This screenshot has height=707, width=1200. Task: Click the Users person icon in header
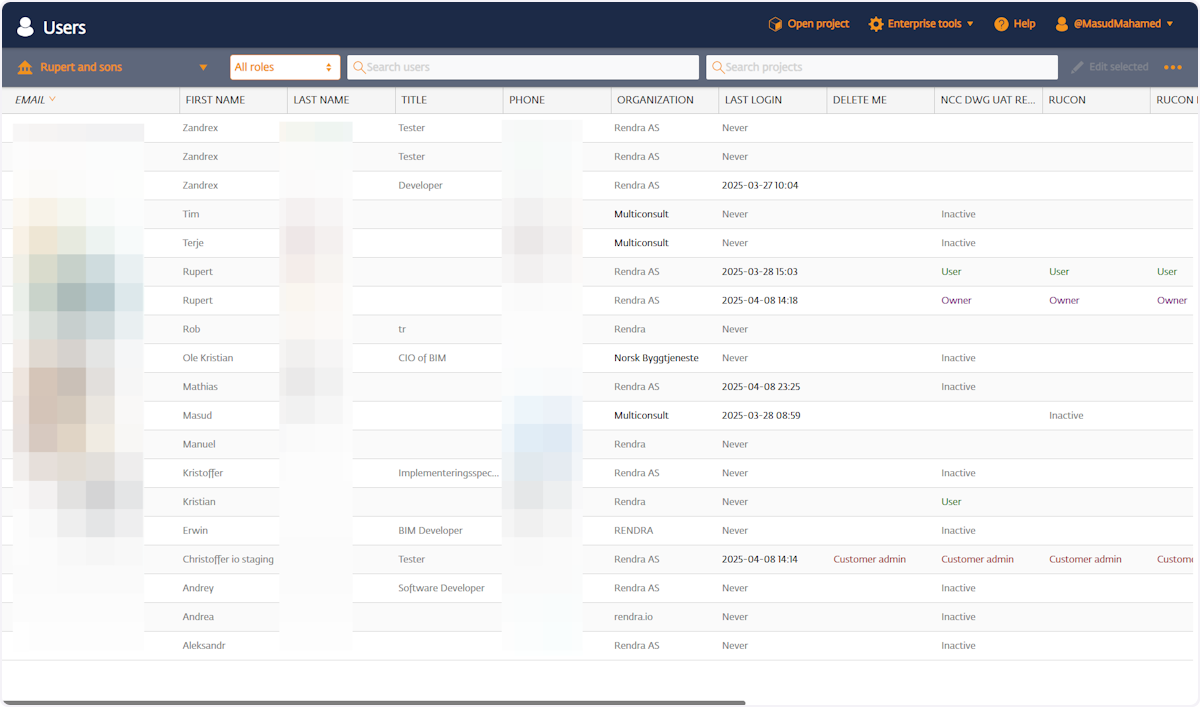pos(25,27)
